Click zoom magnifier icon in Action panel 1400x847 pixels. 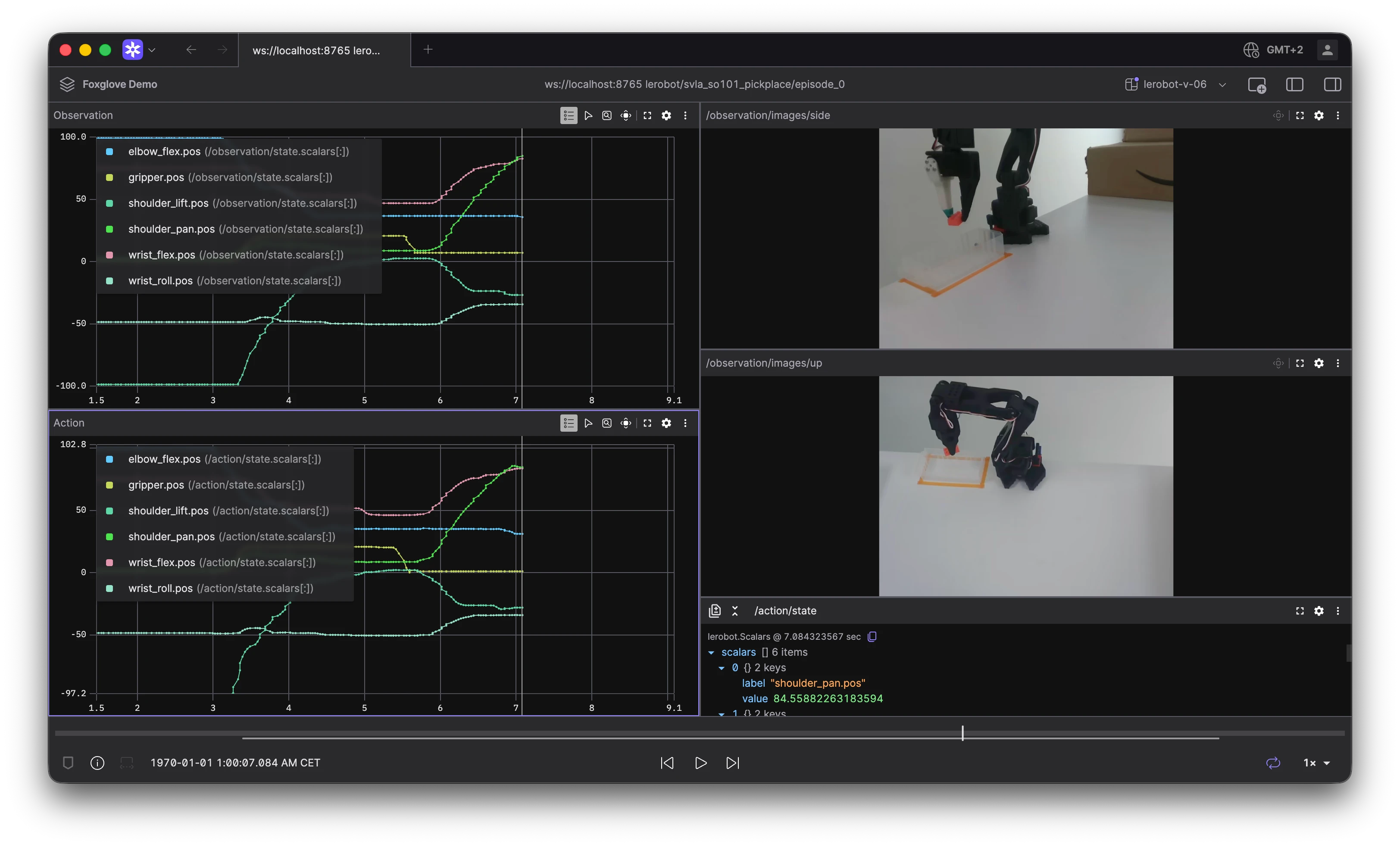(x=607, y=423)
